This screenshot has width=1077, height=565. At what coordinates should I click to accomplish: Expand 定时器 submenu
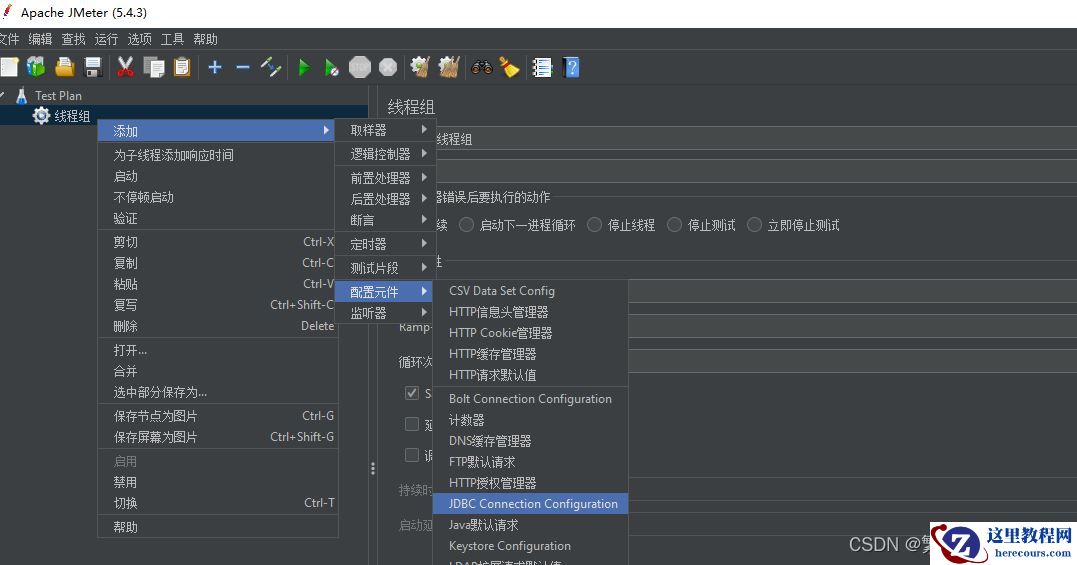pos(385,244)
